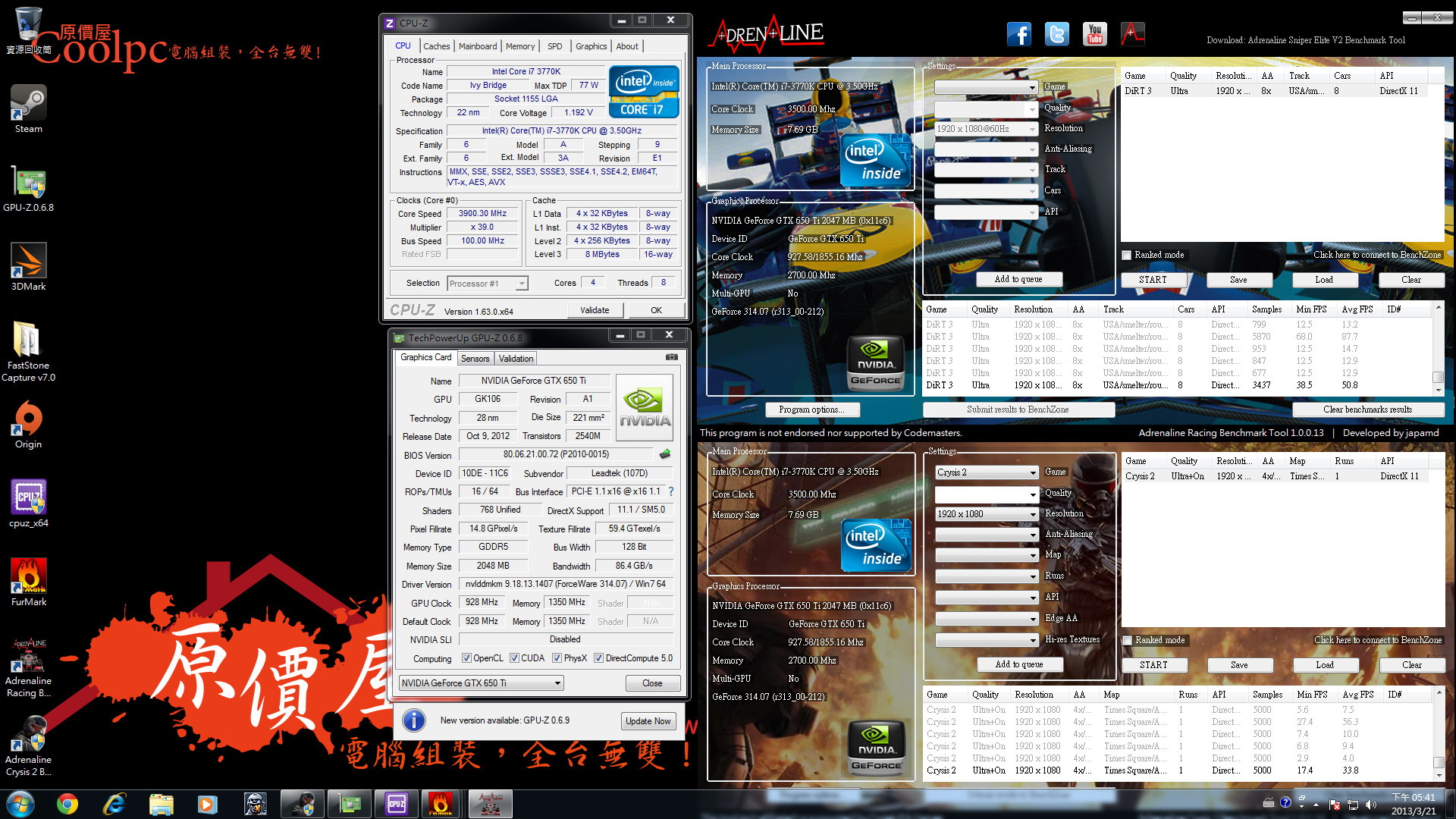Click the BIOS save chip icon
This screenshot has width=1456, height=819.
[665, 454]
